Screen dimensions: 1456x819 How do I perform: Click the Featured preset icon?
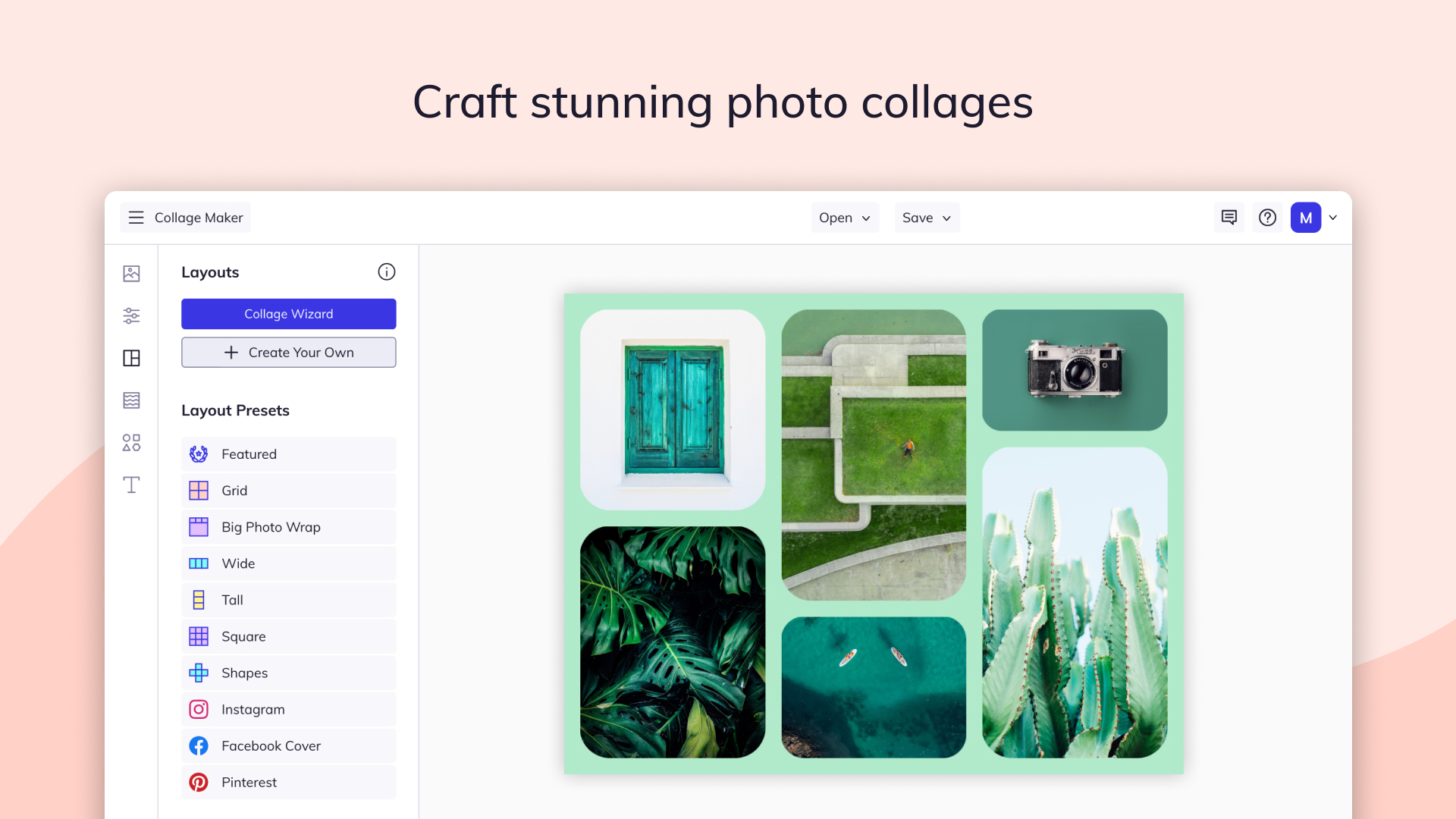coord(199,454)
